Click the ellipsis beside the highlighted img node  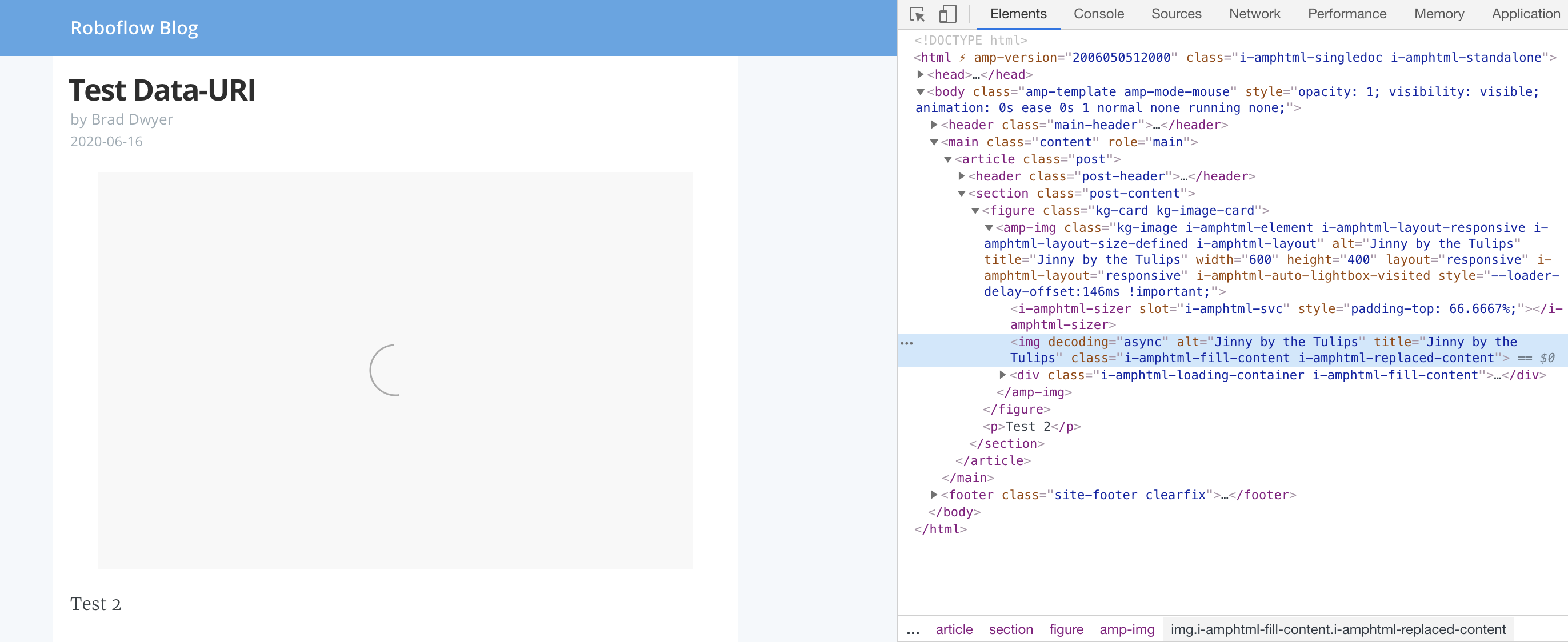pos(907,343)
